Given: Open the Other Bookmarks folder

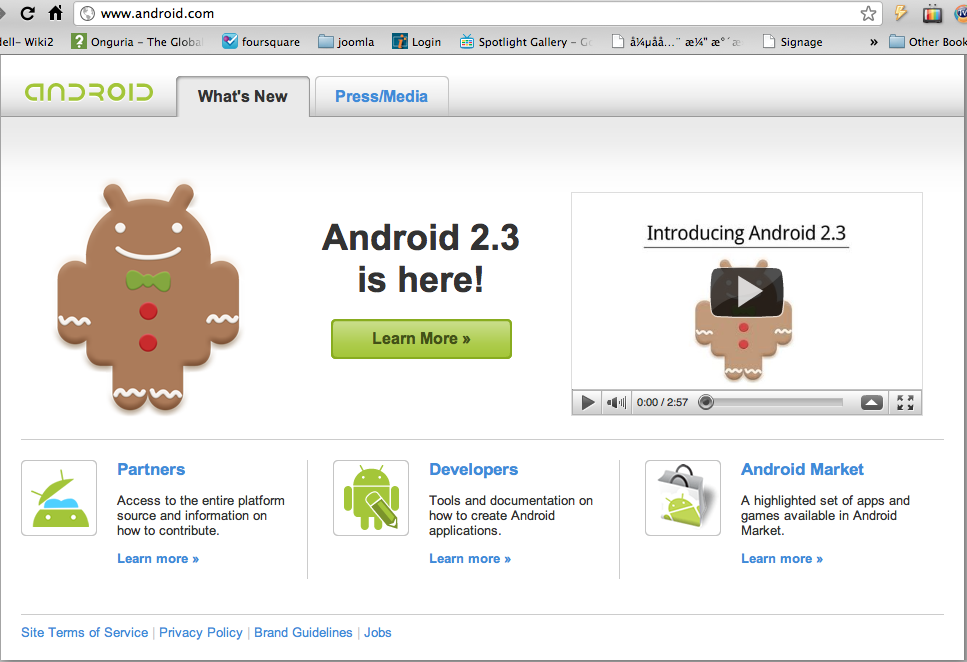Looking at the screenshot, I should 928,41.
